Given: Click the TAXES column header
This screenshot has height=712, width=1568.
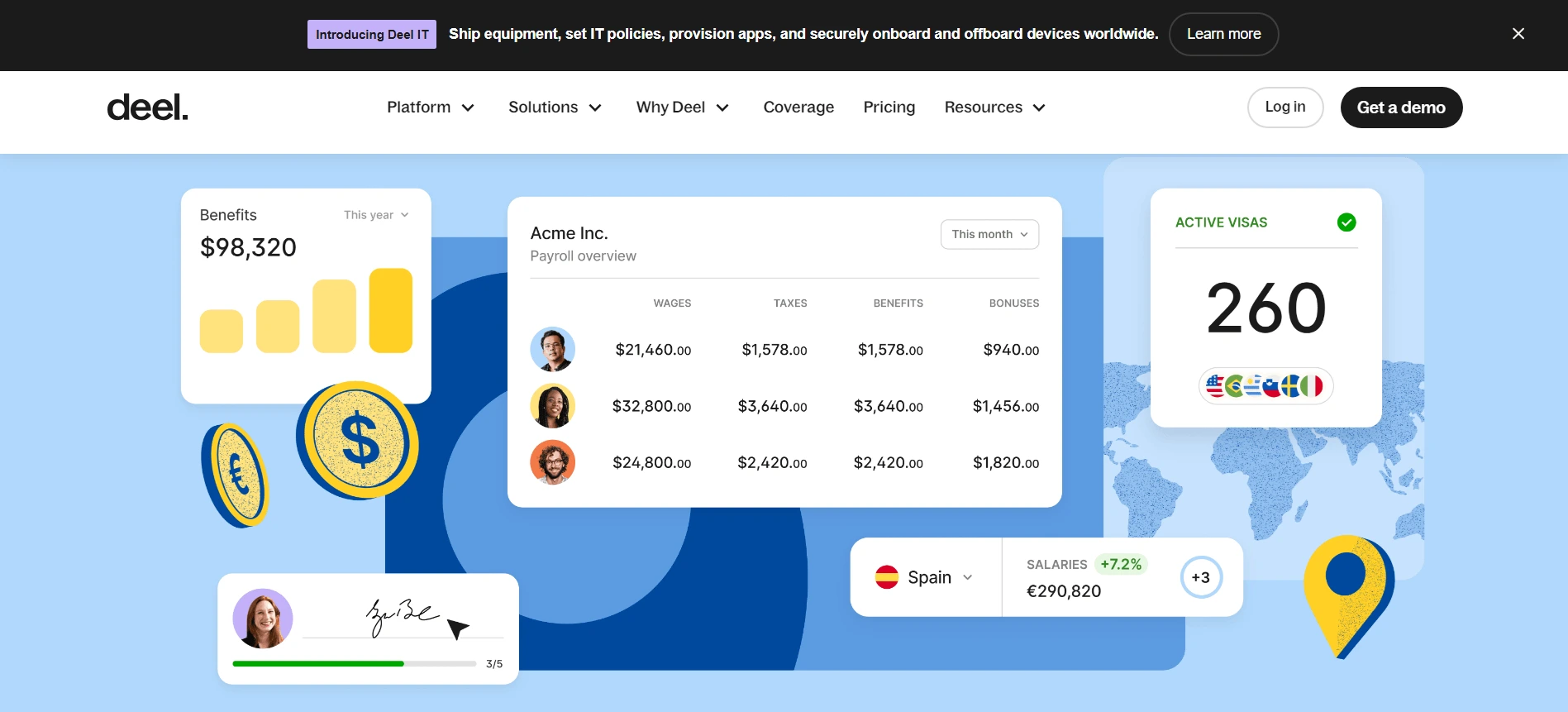Looking at the screenshot, I should point(790,303).
